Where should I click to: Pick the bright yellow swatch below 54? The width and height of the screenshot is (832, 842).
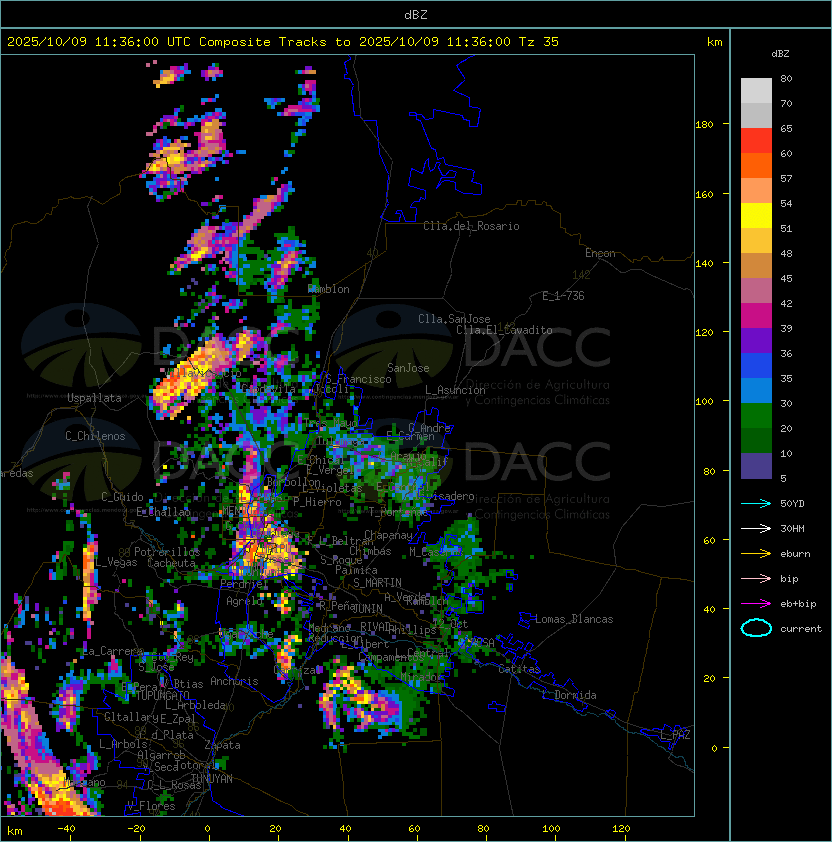(x=756, y=216)
